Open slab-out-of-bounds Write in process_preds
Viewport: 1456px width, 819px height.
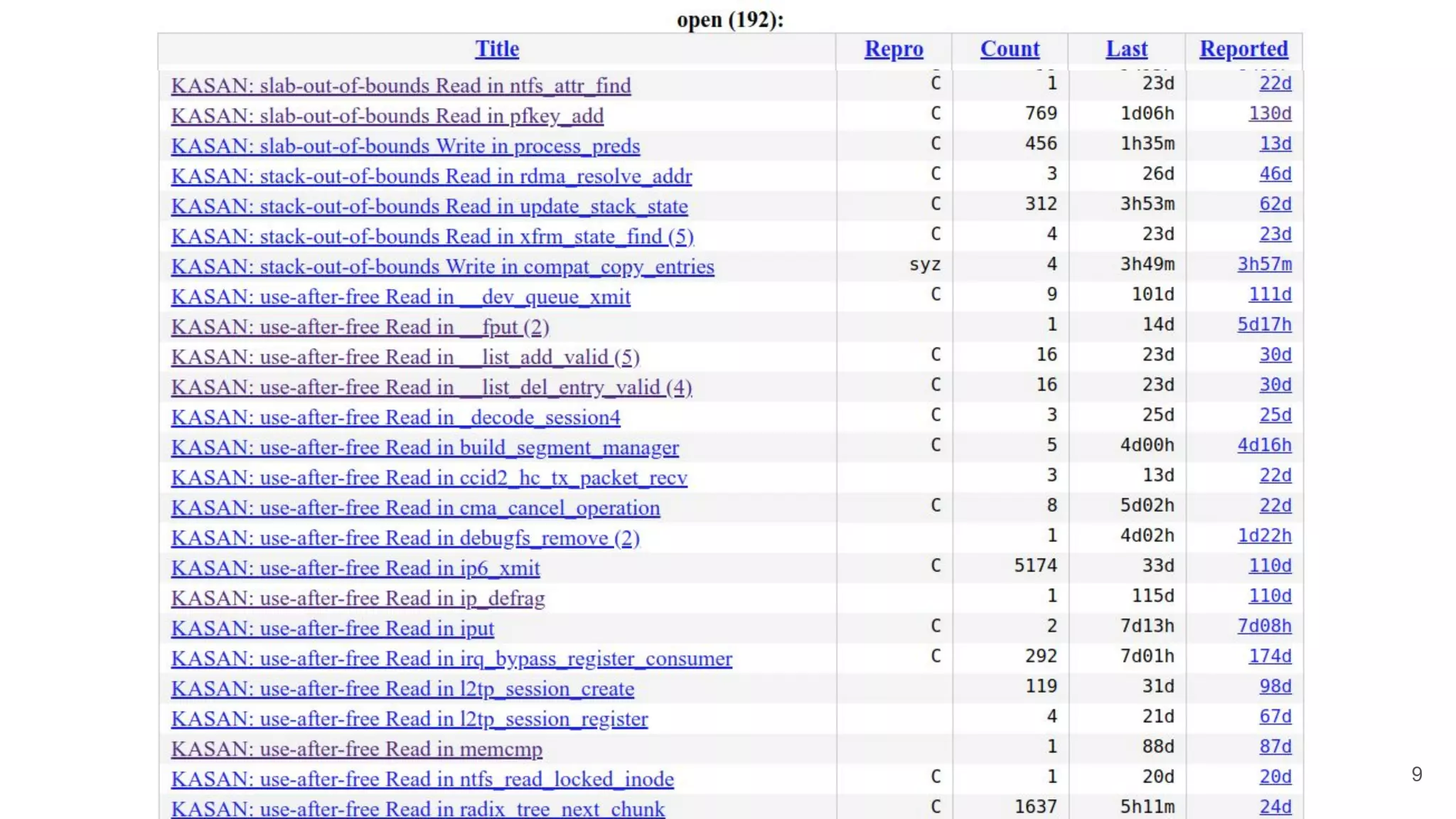tap(405, 146)
